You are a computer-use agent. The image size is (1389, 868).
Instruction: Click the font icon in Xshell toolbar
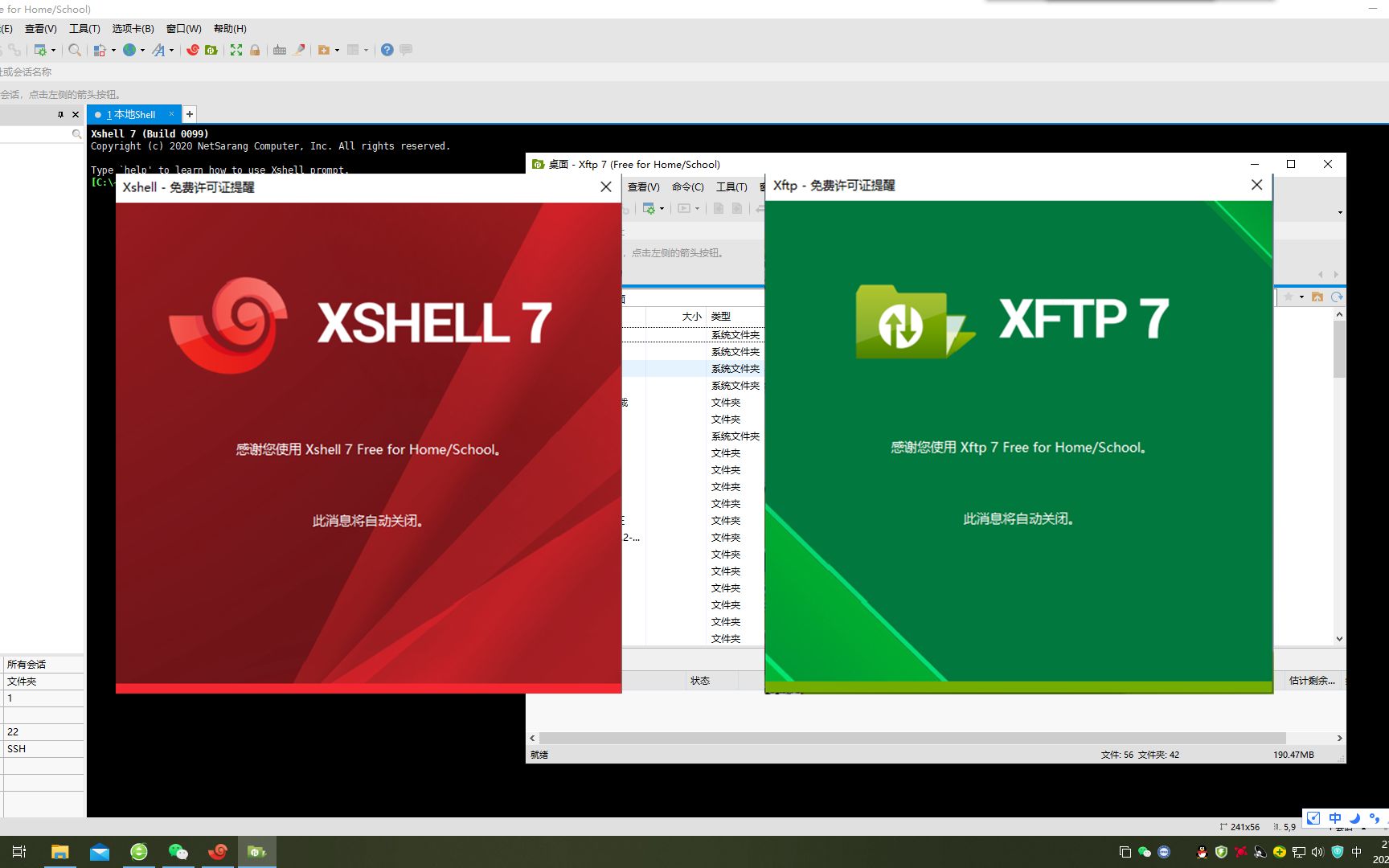158,50
